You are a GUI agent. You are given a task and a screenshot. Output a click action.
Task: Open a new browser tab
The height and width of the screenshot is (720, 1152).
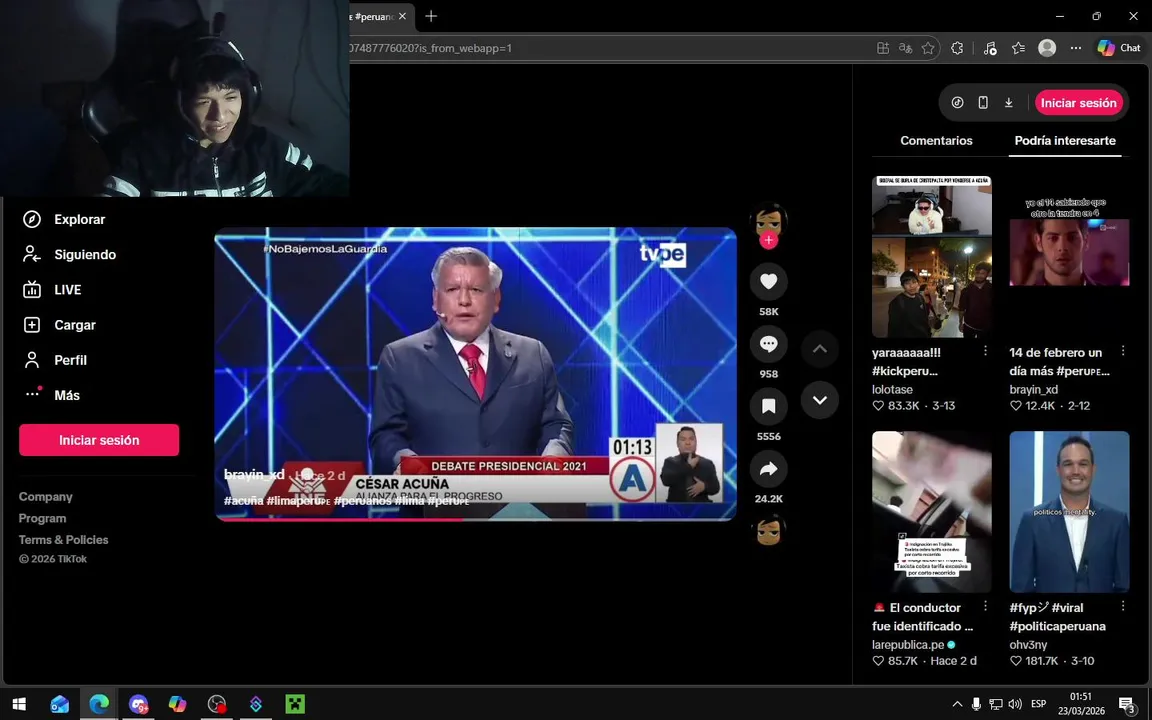click(x=431, y=16)
